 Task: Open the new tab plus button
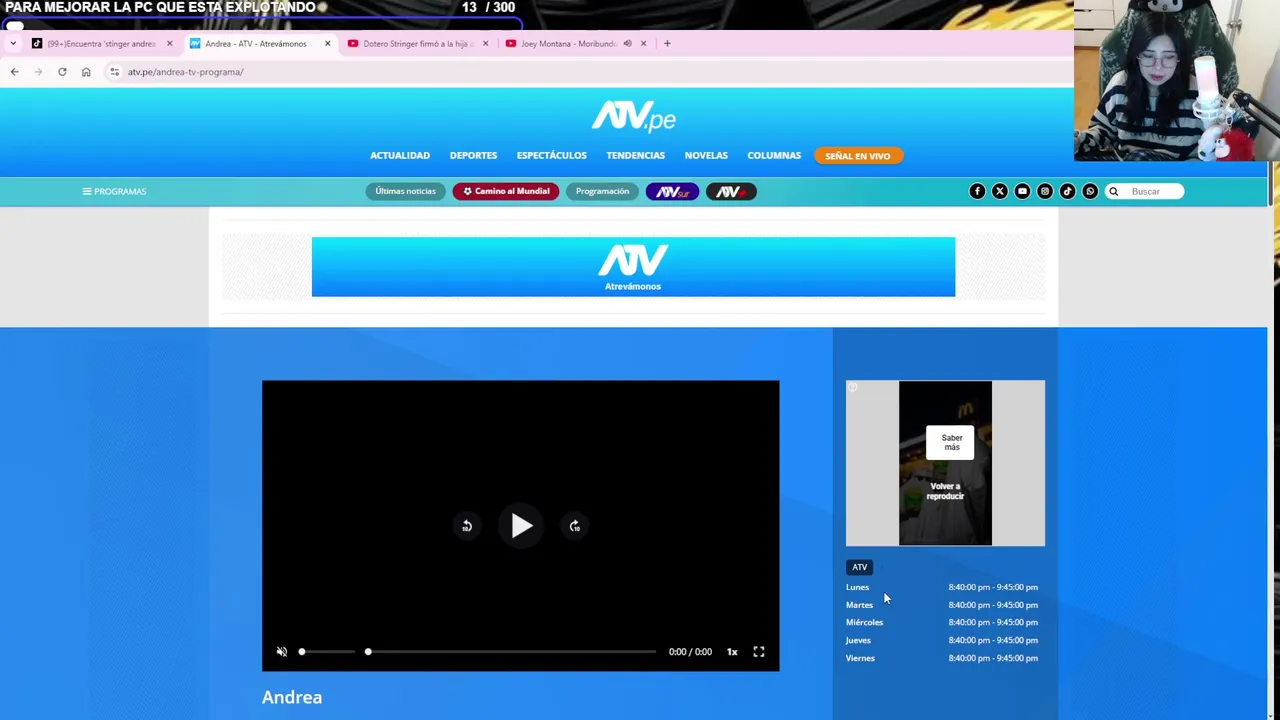pos(667,43)
